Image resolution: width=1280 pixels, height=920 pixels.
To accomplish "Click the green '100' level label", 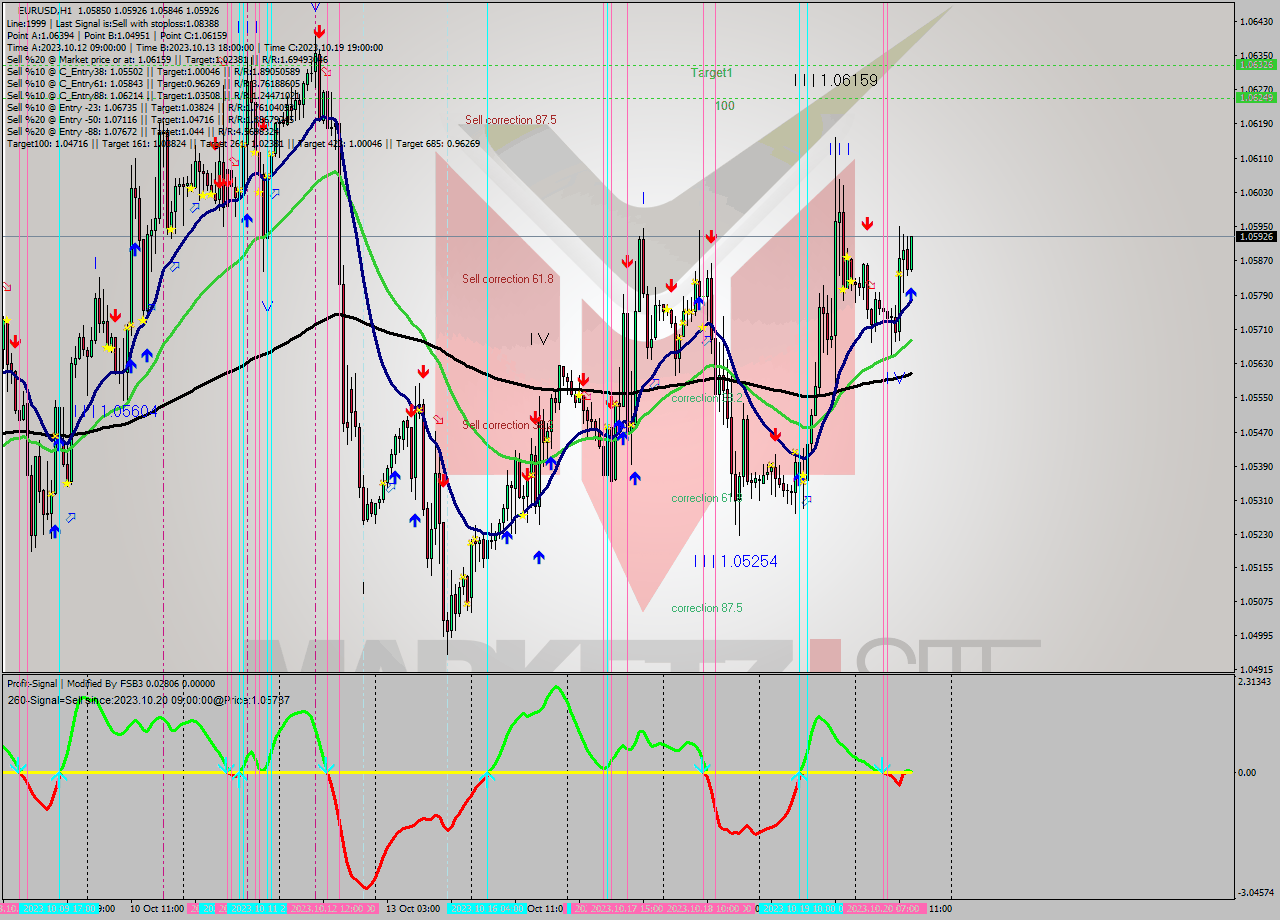I will (725, 106).
